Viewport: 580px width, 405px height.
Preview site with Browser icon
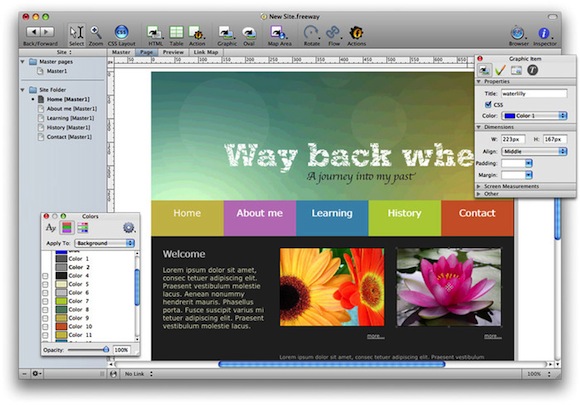[x=517, y=33]
